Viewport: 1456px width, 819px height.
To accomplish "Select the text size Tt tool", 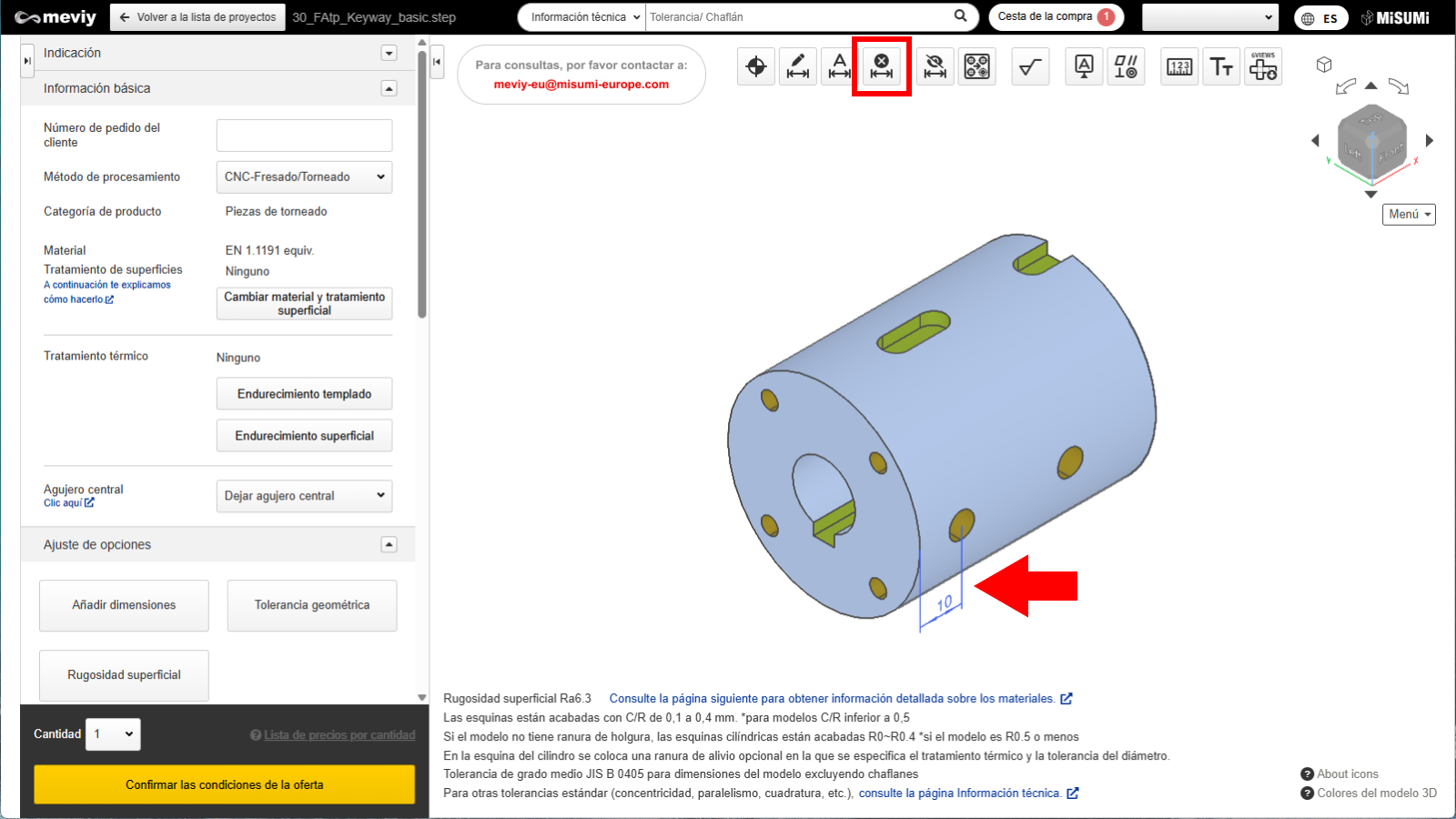I will click(1221, 66).
